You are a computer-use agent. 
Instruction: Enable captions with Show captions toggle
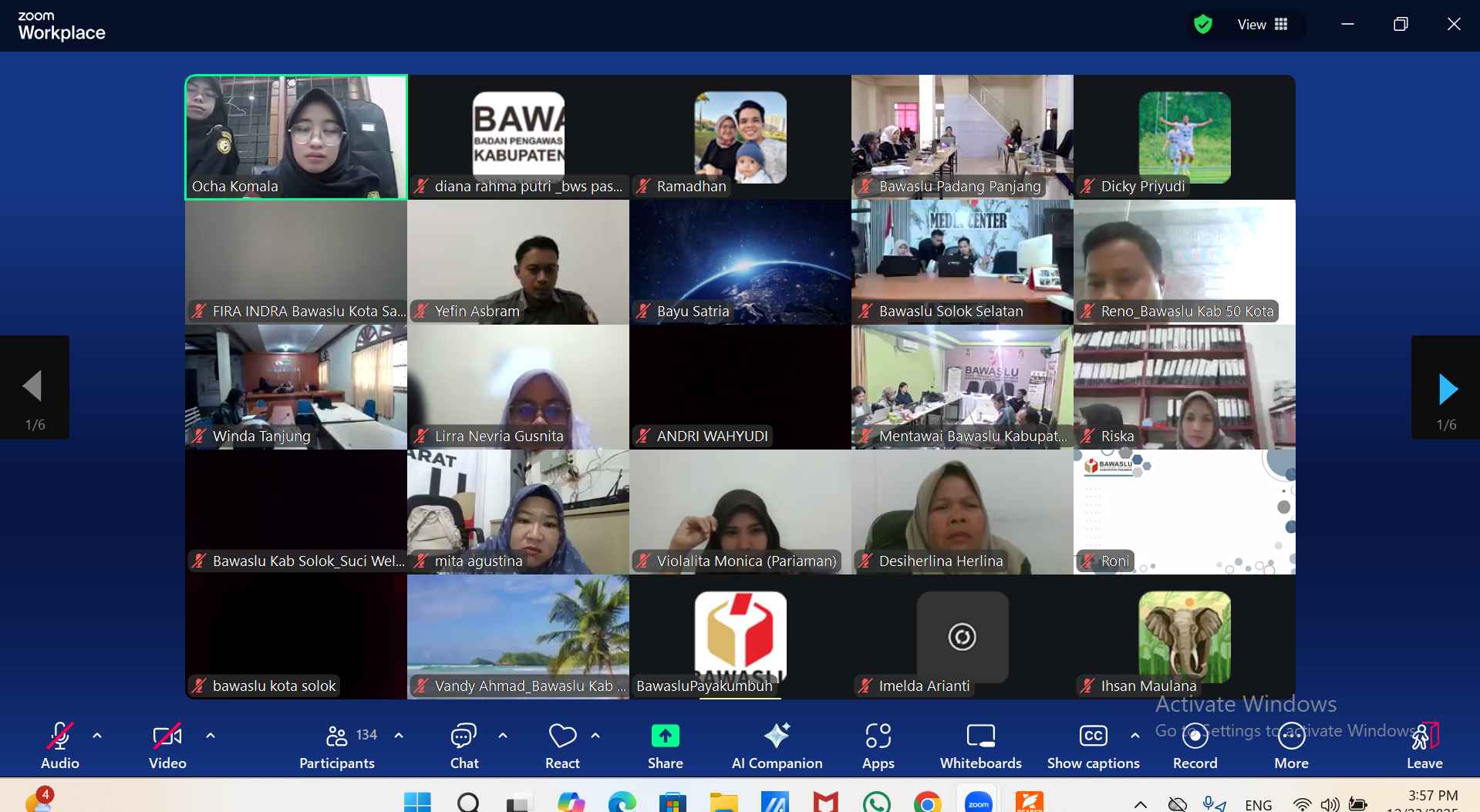click(x=1093, y=736)
